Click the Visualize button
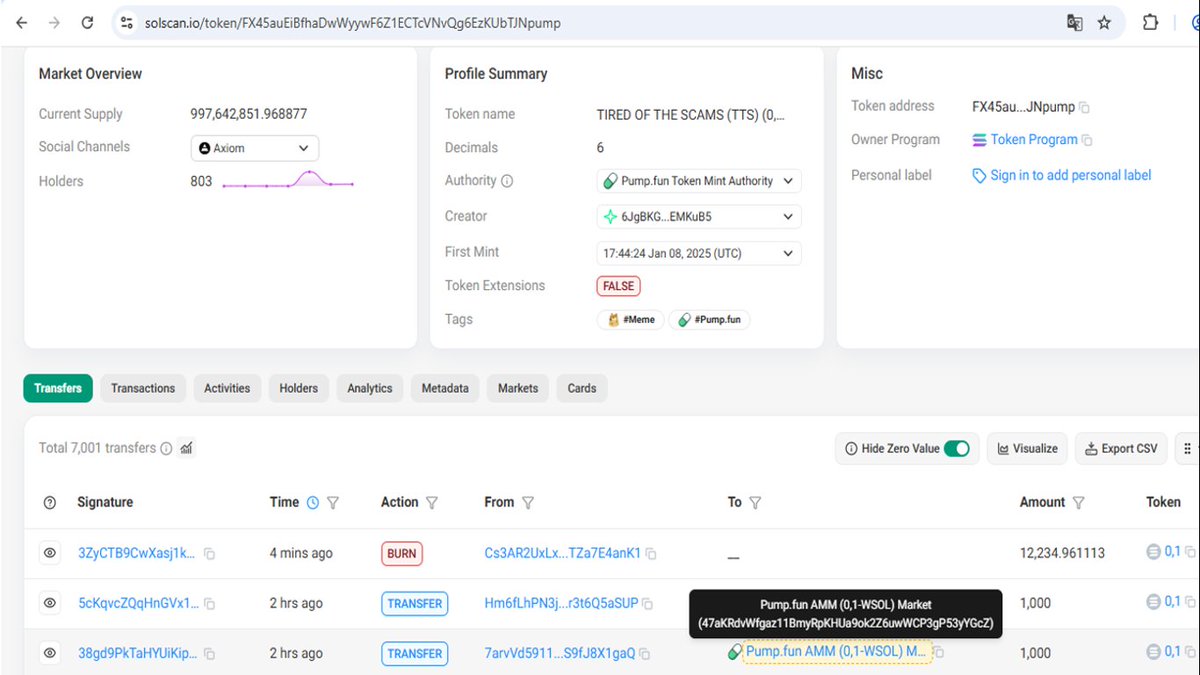1200x675 pixels. (1028, 449)
